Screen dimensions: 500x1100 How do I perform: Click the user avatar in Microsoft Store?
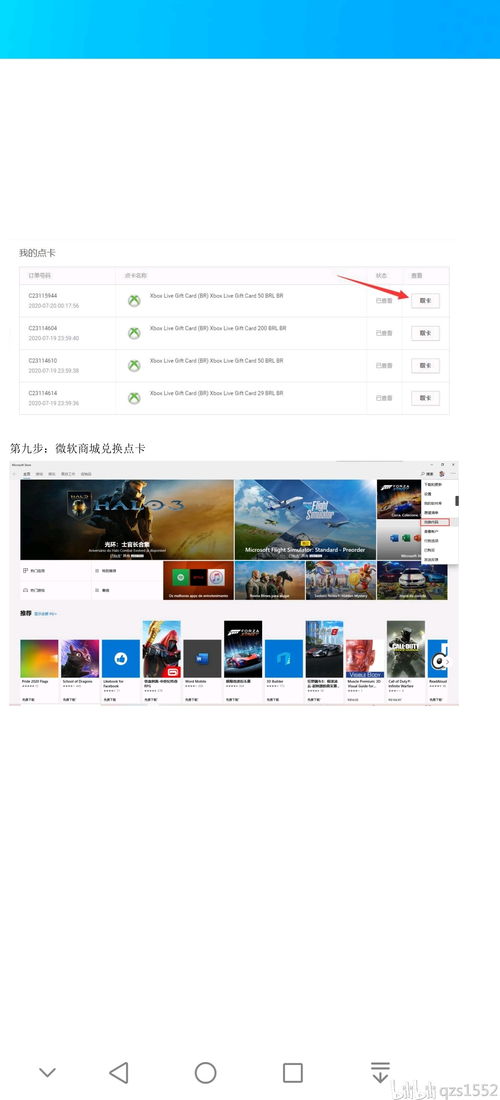[x=442, y=474]
